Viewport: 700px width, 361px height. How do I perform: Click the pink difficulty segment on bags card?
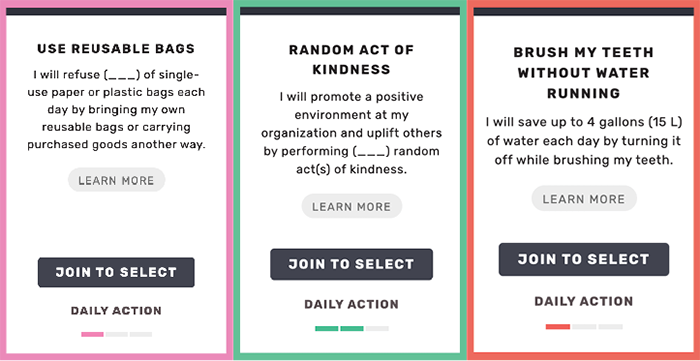tap(92, 334)
